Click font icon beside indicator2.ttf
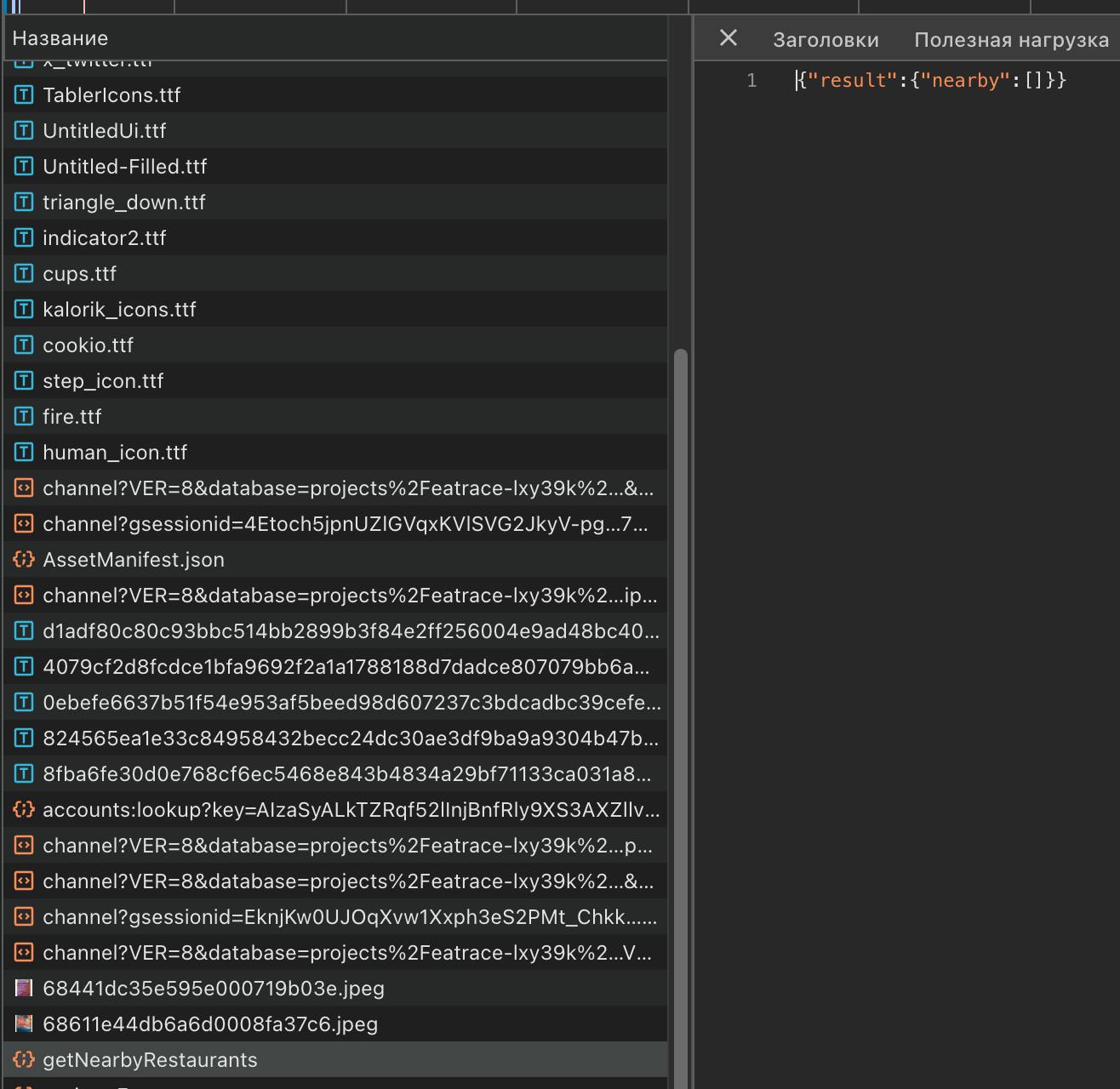The image size is (1120, 1089). click(x=24, y=238)
